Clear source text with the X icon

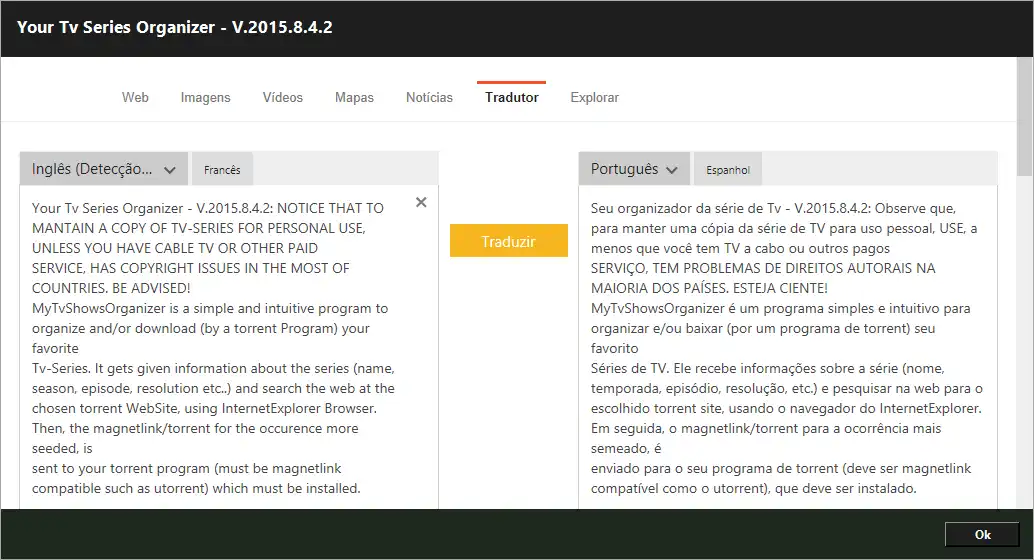[x=421, y=202]
